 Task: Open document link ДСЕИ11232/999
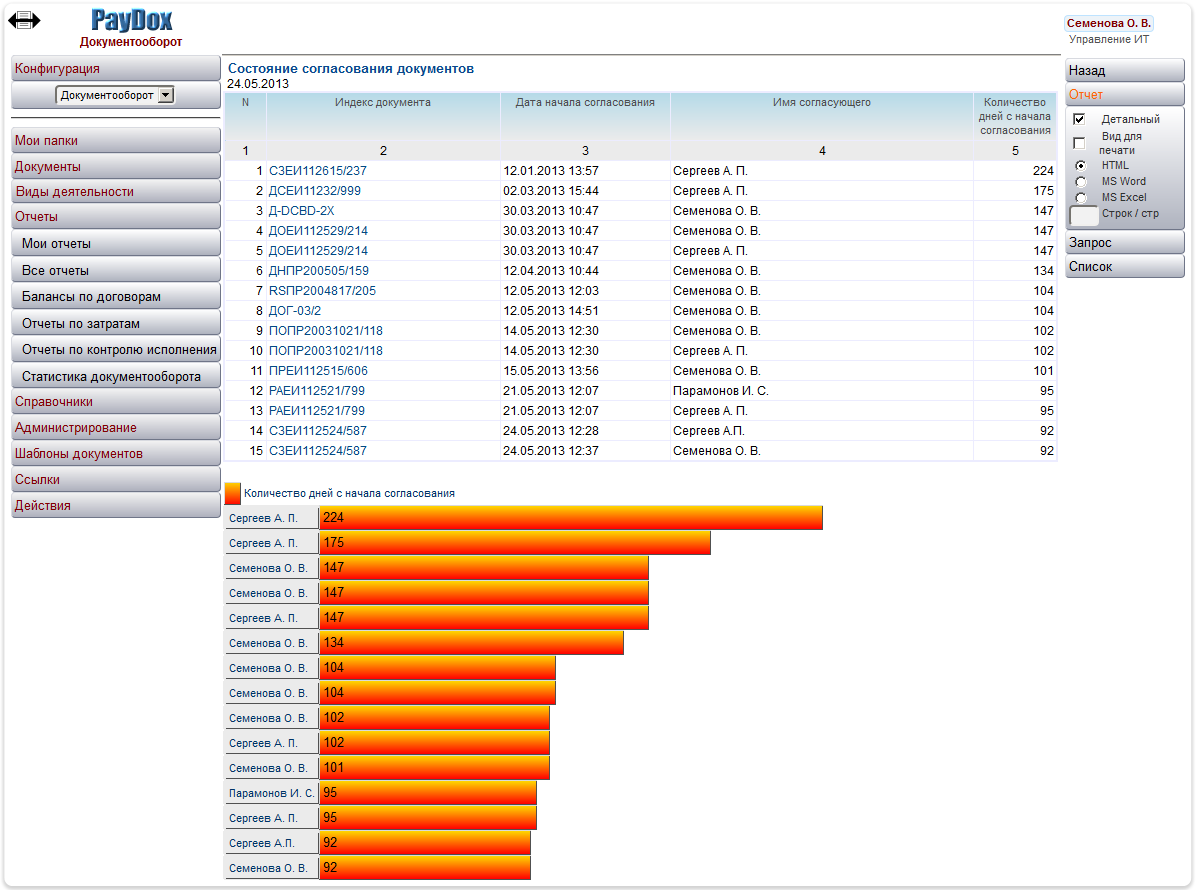tap(315, 191)
